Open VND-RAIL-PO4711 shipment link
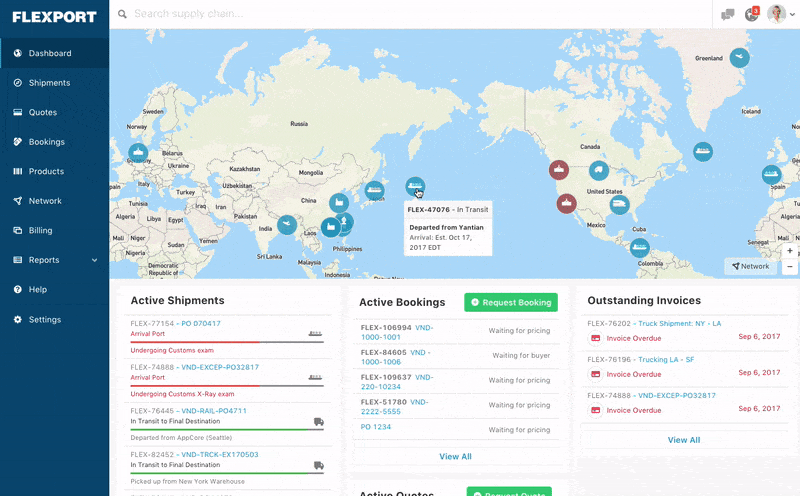 pyautogui.click(x=214, y=411)
